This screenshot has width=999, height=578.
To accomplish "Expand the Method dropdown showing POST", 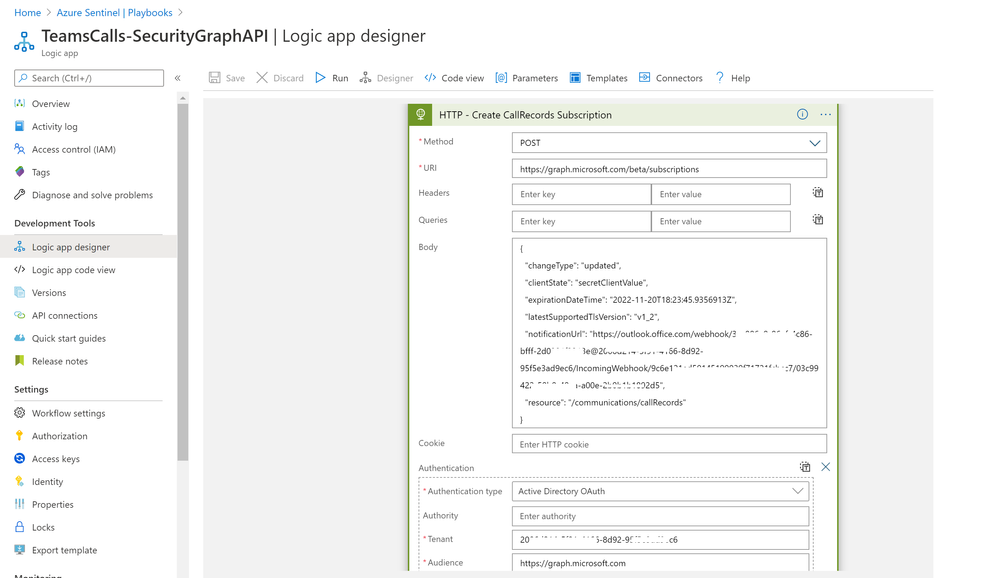I will click(669, 143).
